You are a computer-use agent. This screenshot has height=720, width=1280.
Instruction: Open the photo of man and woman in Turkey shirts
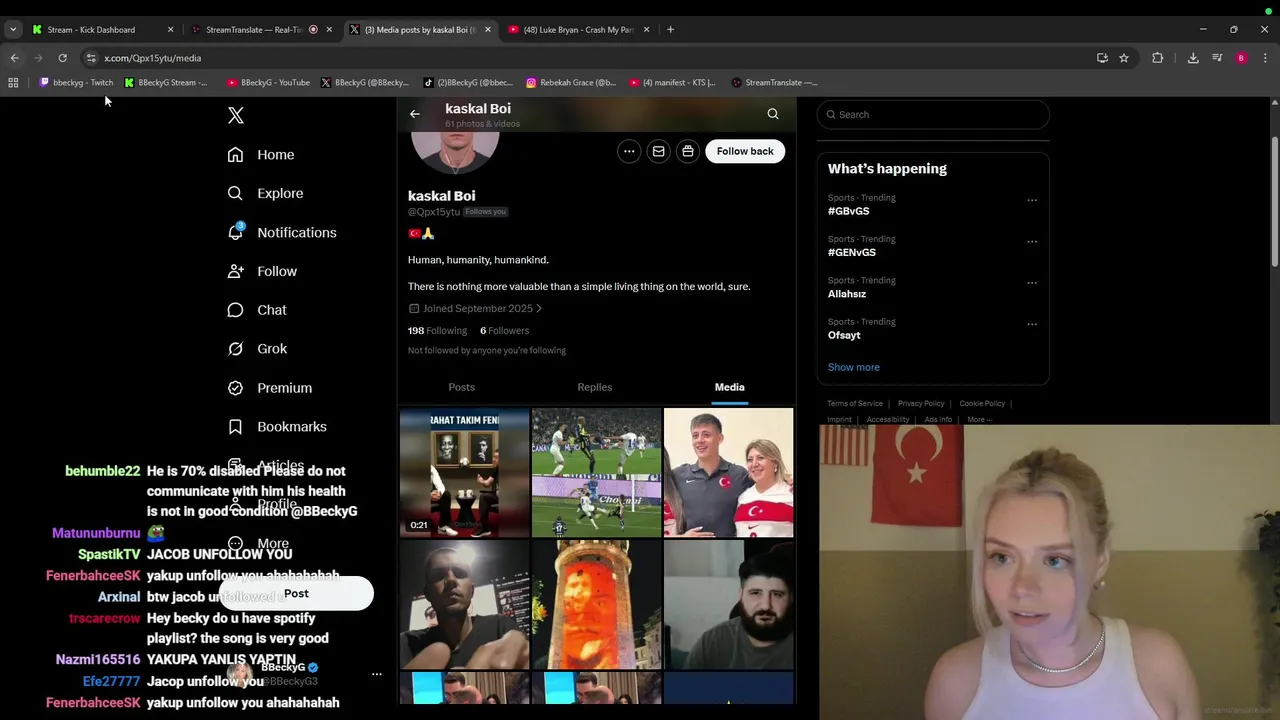click(728, 472)
